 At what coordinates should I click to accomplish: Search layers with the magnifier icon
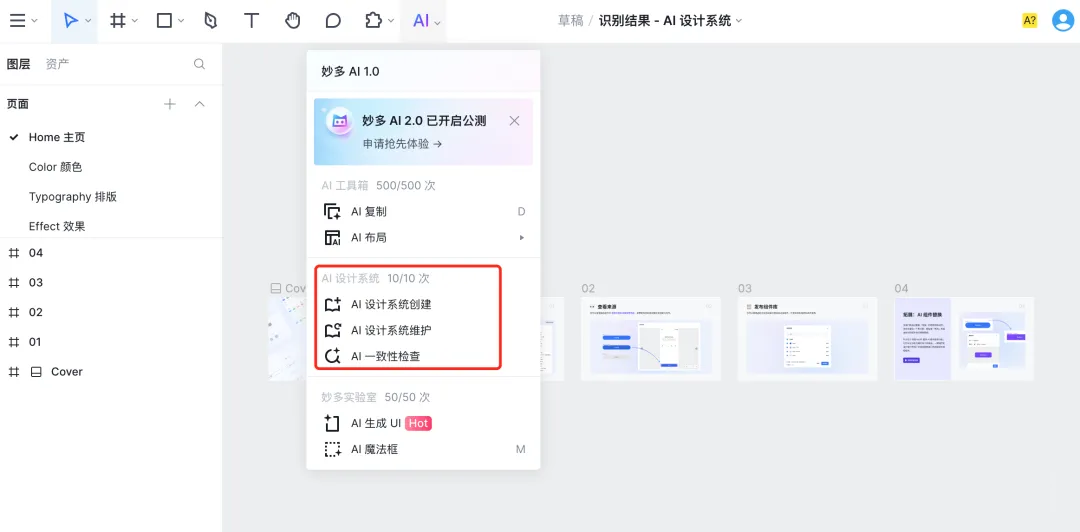[x=199, y=64]
